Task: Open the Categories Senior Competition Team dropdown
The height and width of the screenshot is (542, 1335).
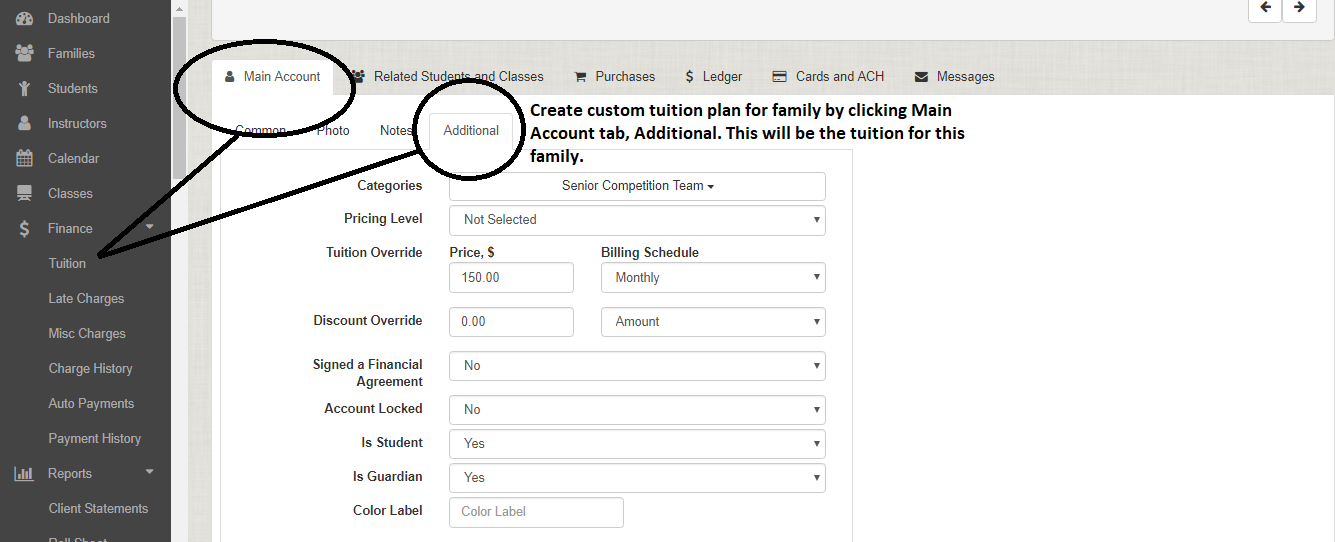Action: coord(637,186)
